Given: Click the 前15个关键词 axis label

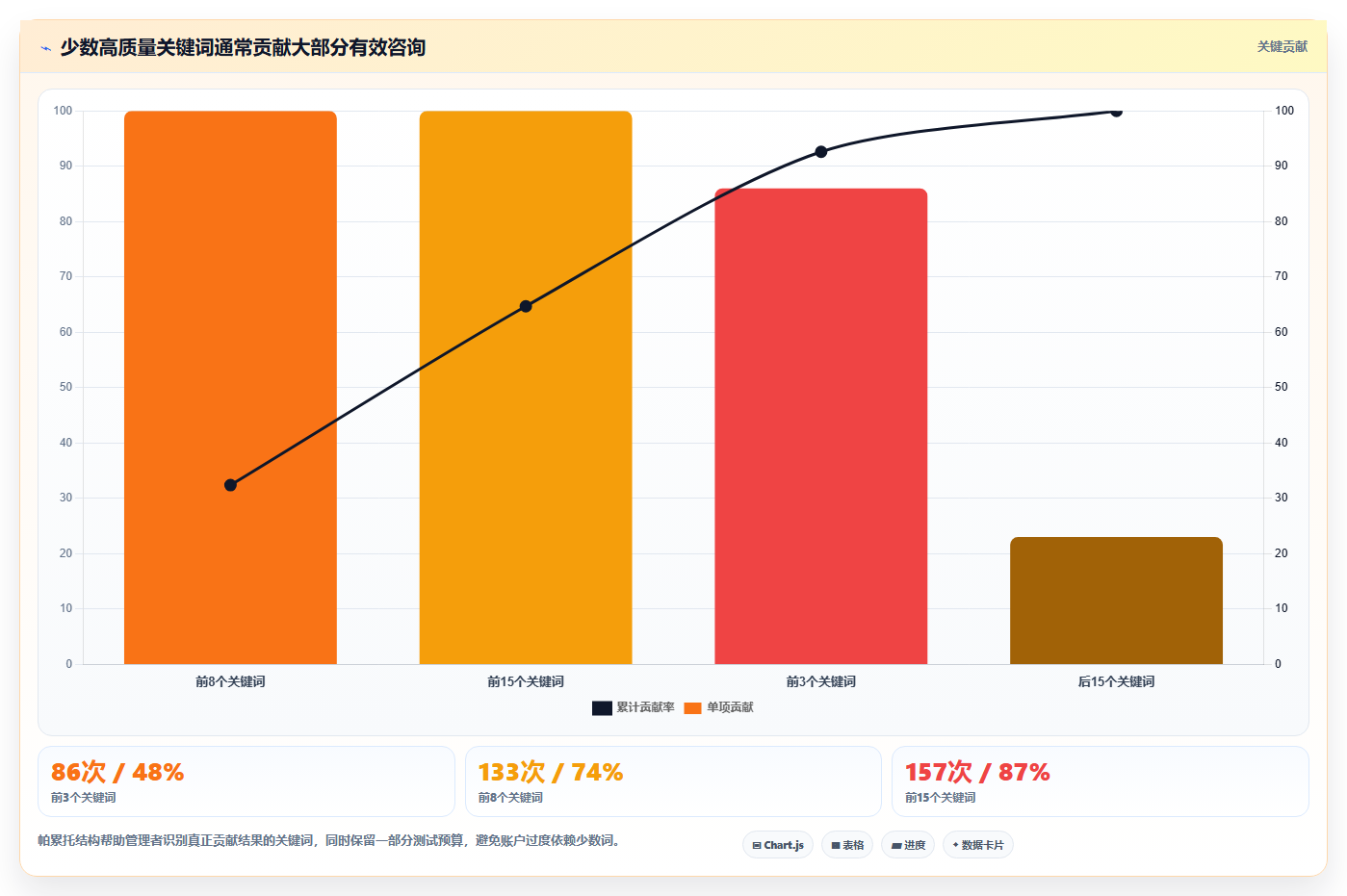Looking at the screenshot, I should (526, 681).
